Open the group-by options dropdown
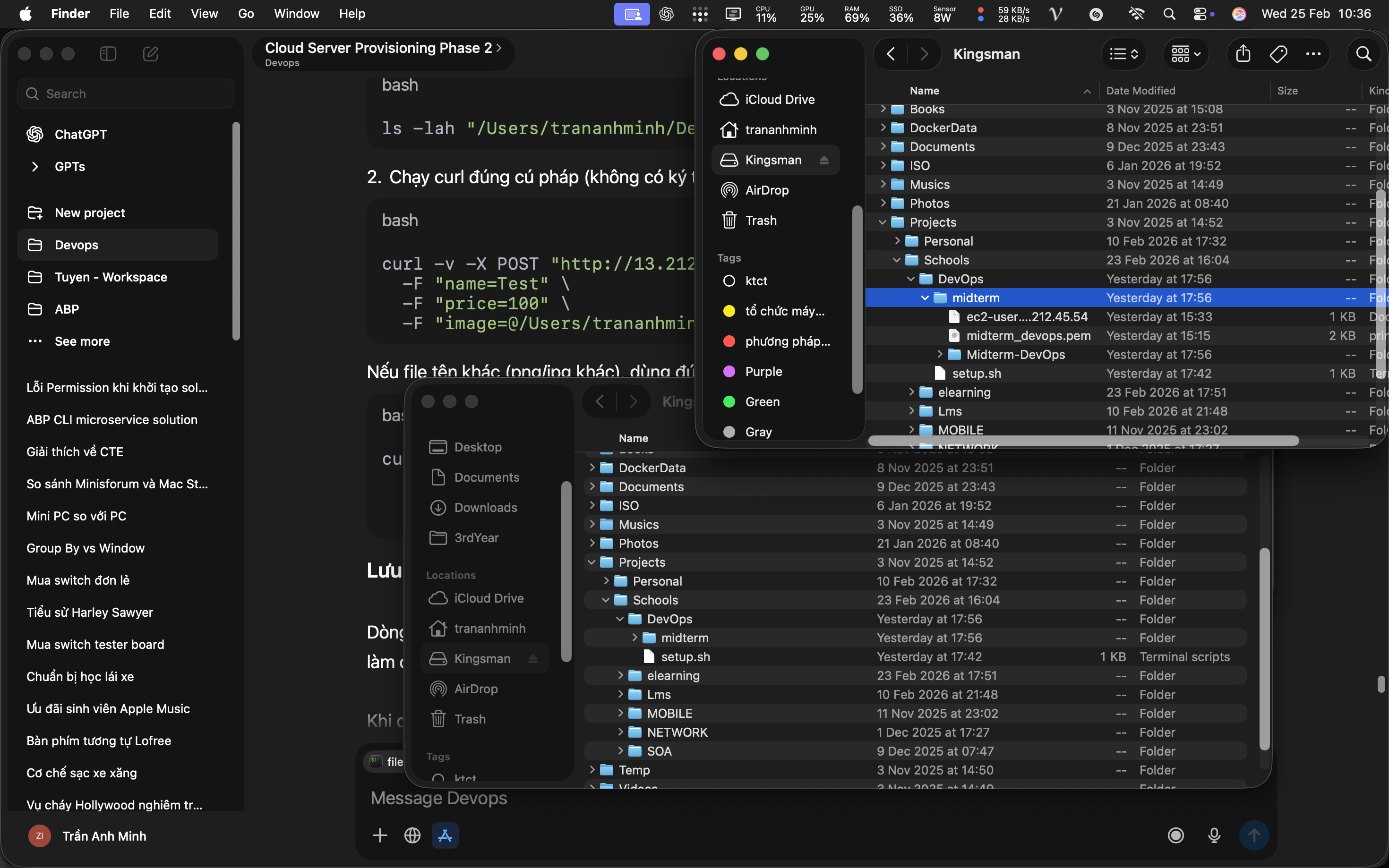This screenshot has width=1389, height=868. (1186, 54)
